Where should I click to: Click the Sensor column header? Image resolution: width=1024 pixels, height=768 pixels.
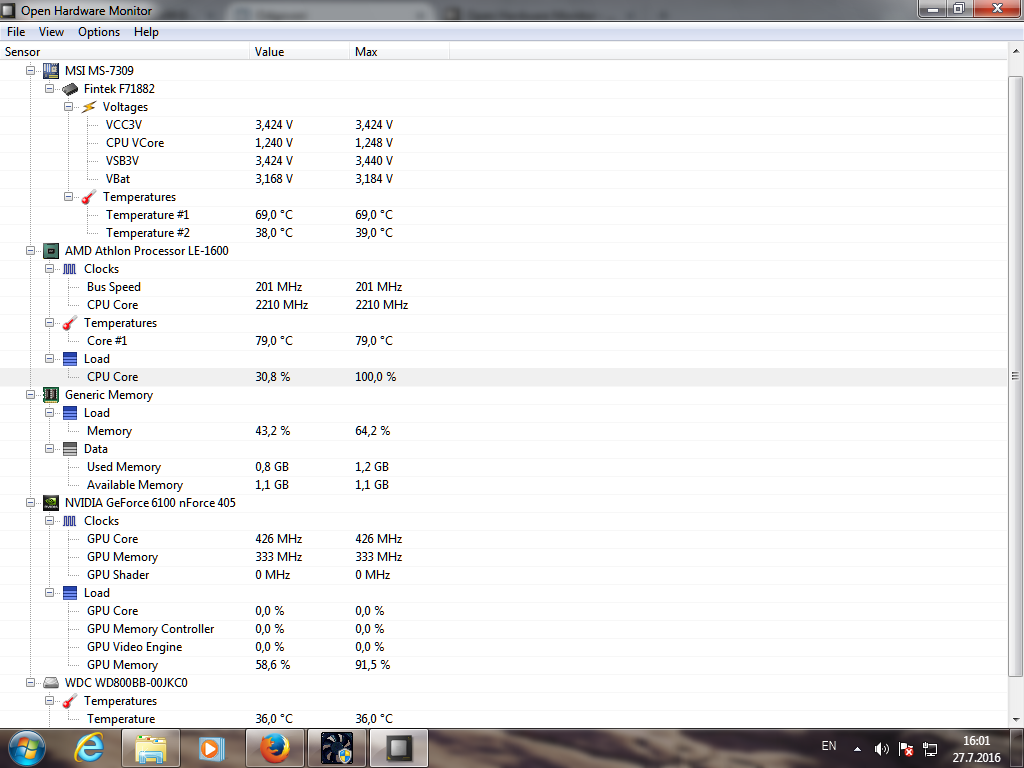125,52
